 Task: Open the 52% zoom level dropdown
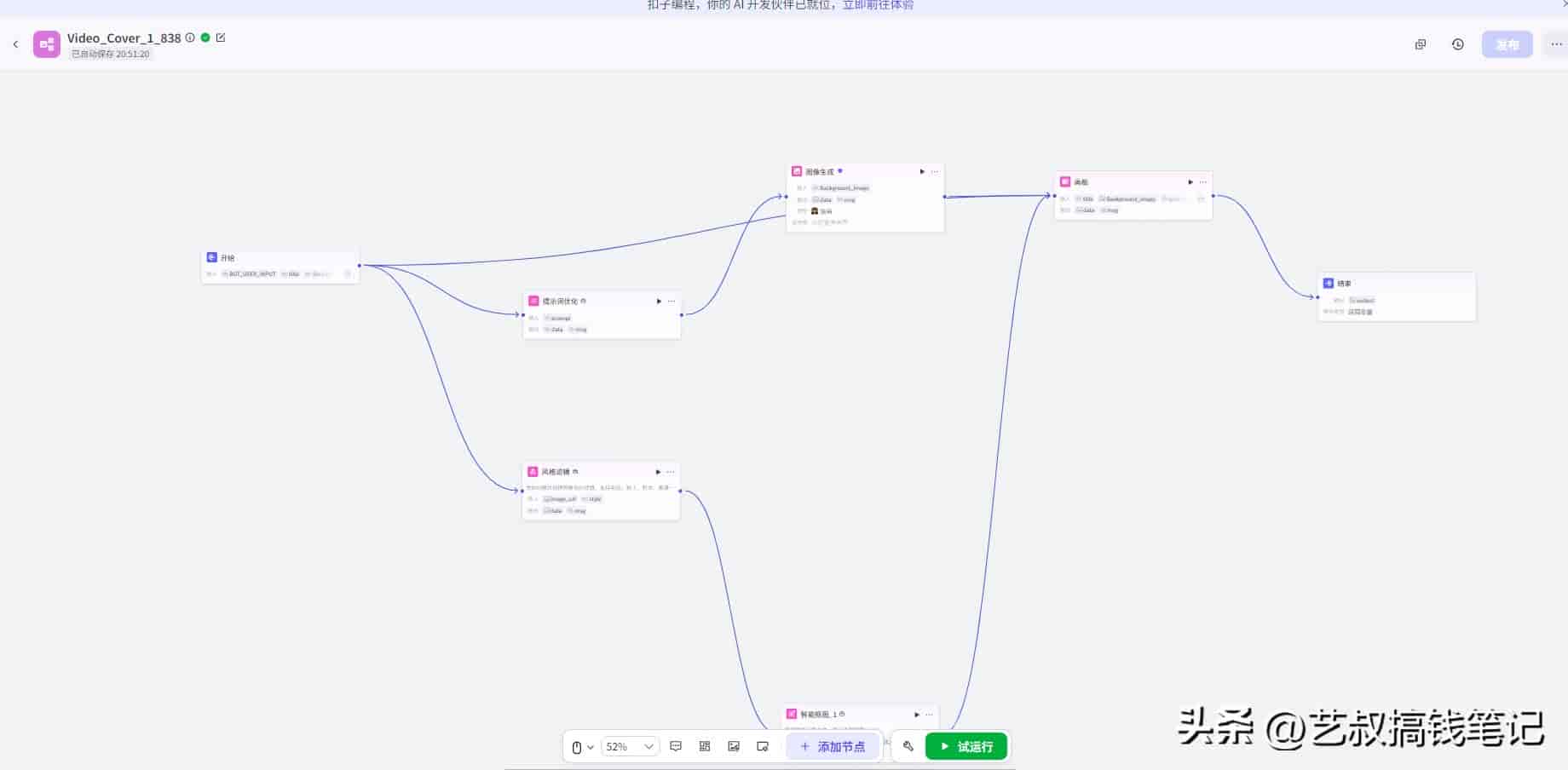click(x=630, y=747)
